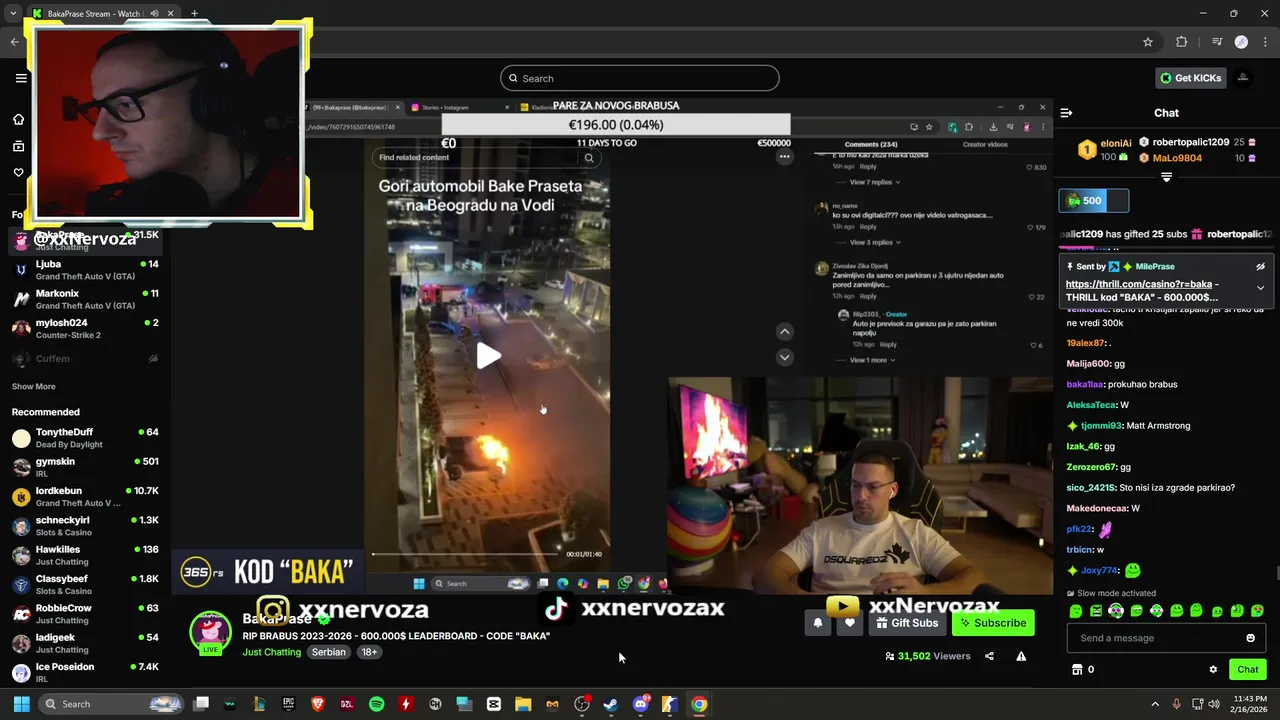Open Steam from the taskbar
1280x720 pixels.
611,704
